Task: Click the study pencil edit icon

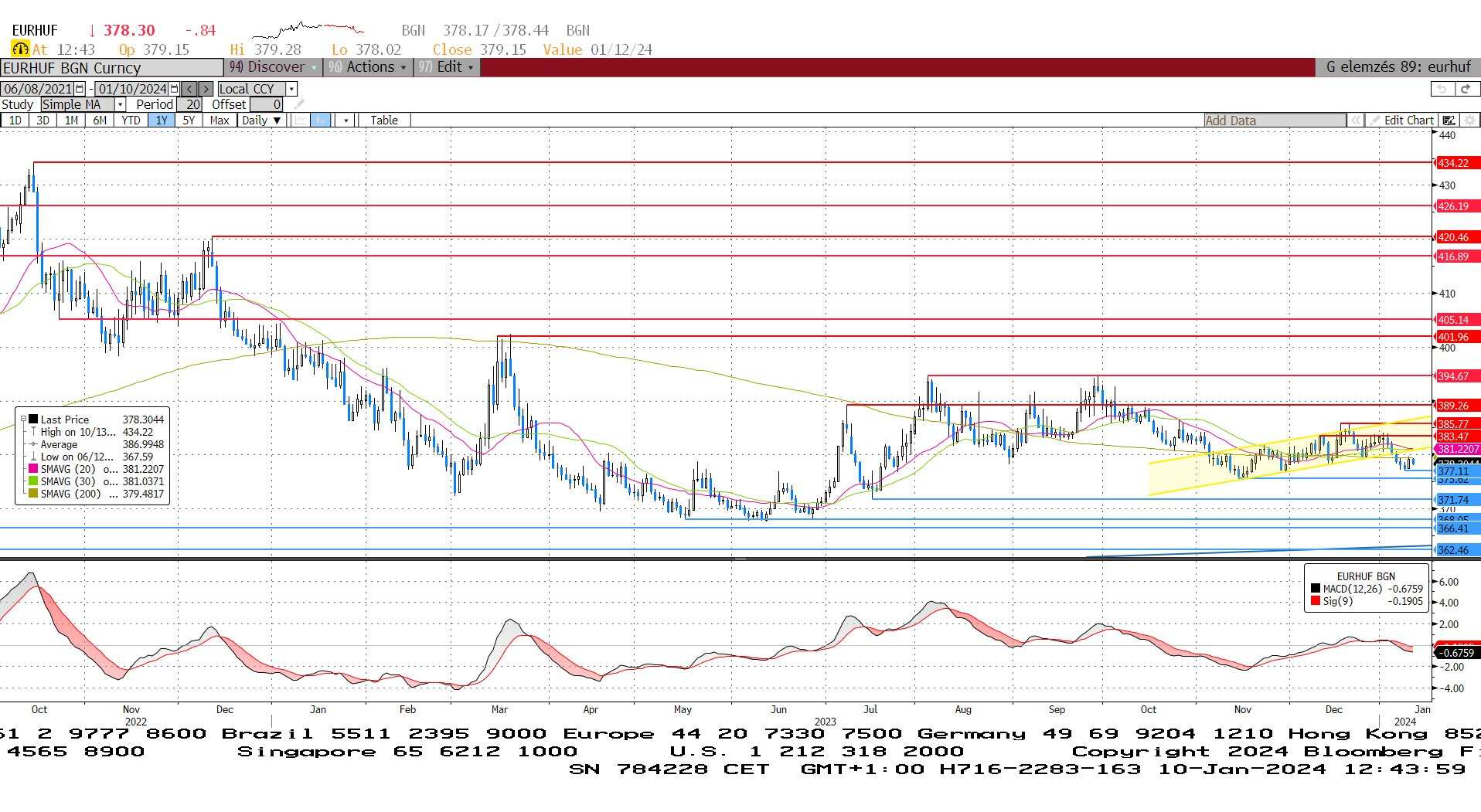Action: (x=299, y=104)
